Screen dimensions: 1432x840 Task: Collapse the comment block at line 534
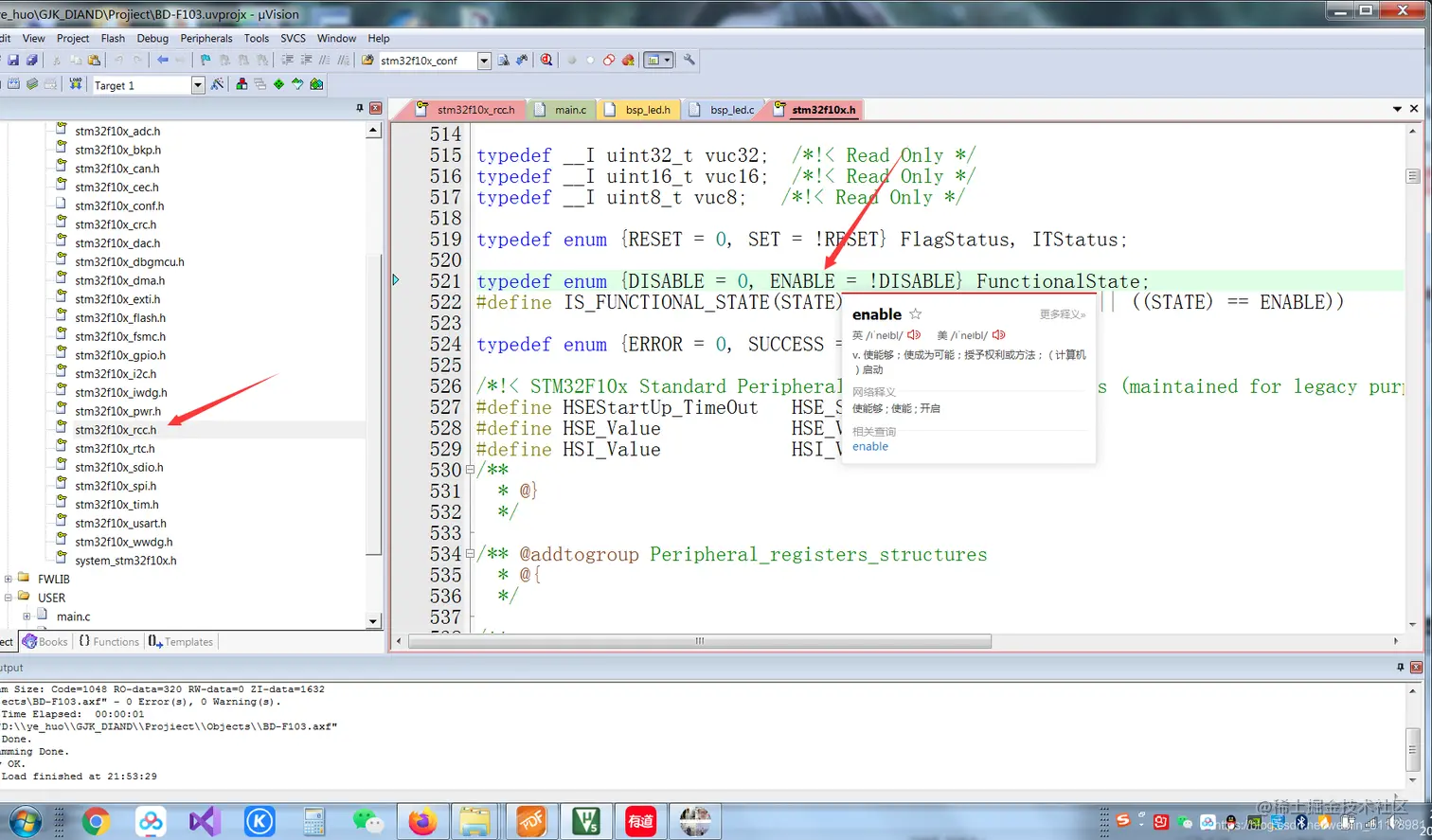click(x=470, y=554)
